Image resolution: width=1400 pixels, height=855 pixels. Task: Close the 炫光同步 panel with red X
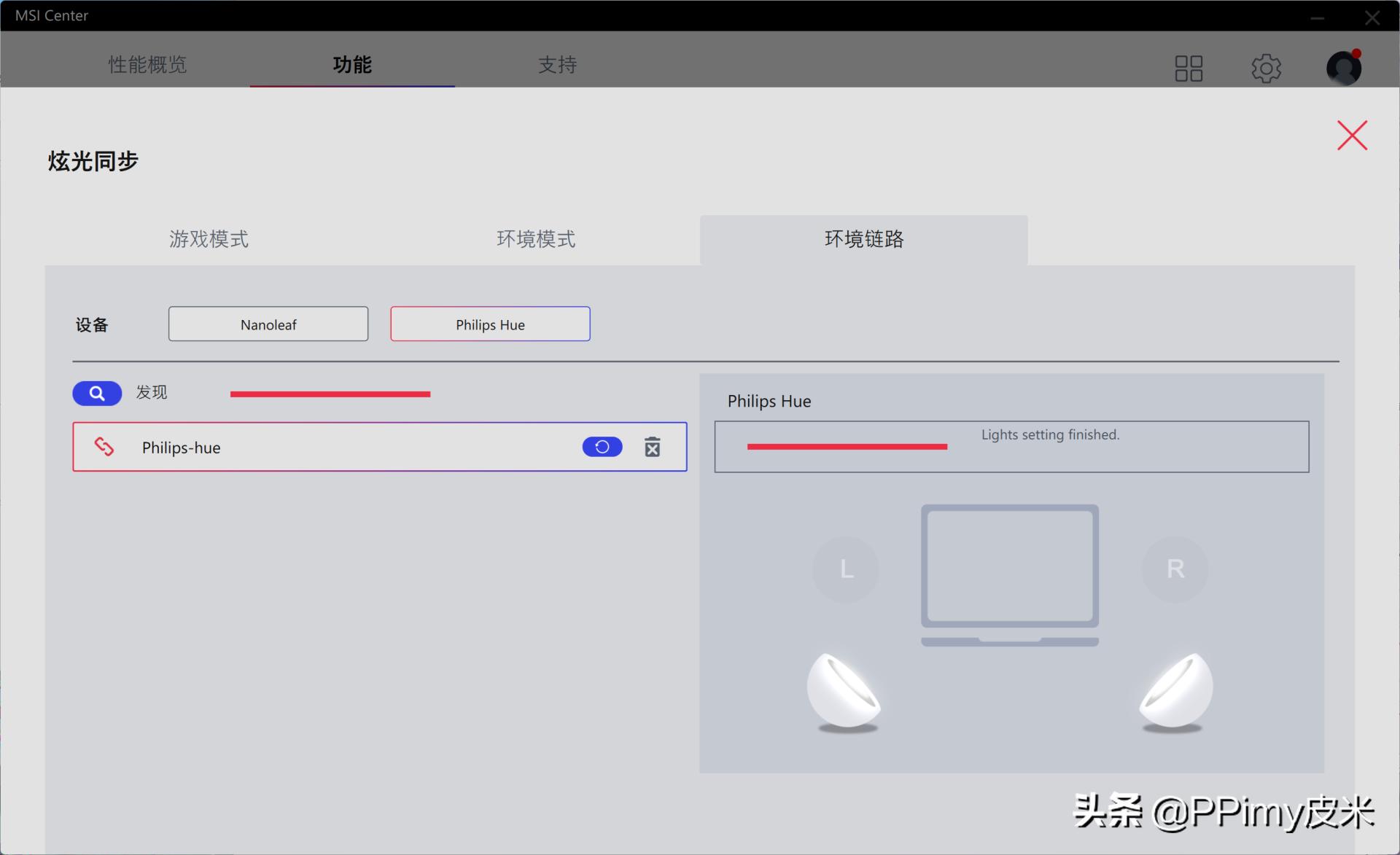pos(1352,135)
